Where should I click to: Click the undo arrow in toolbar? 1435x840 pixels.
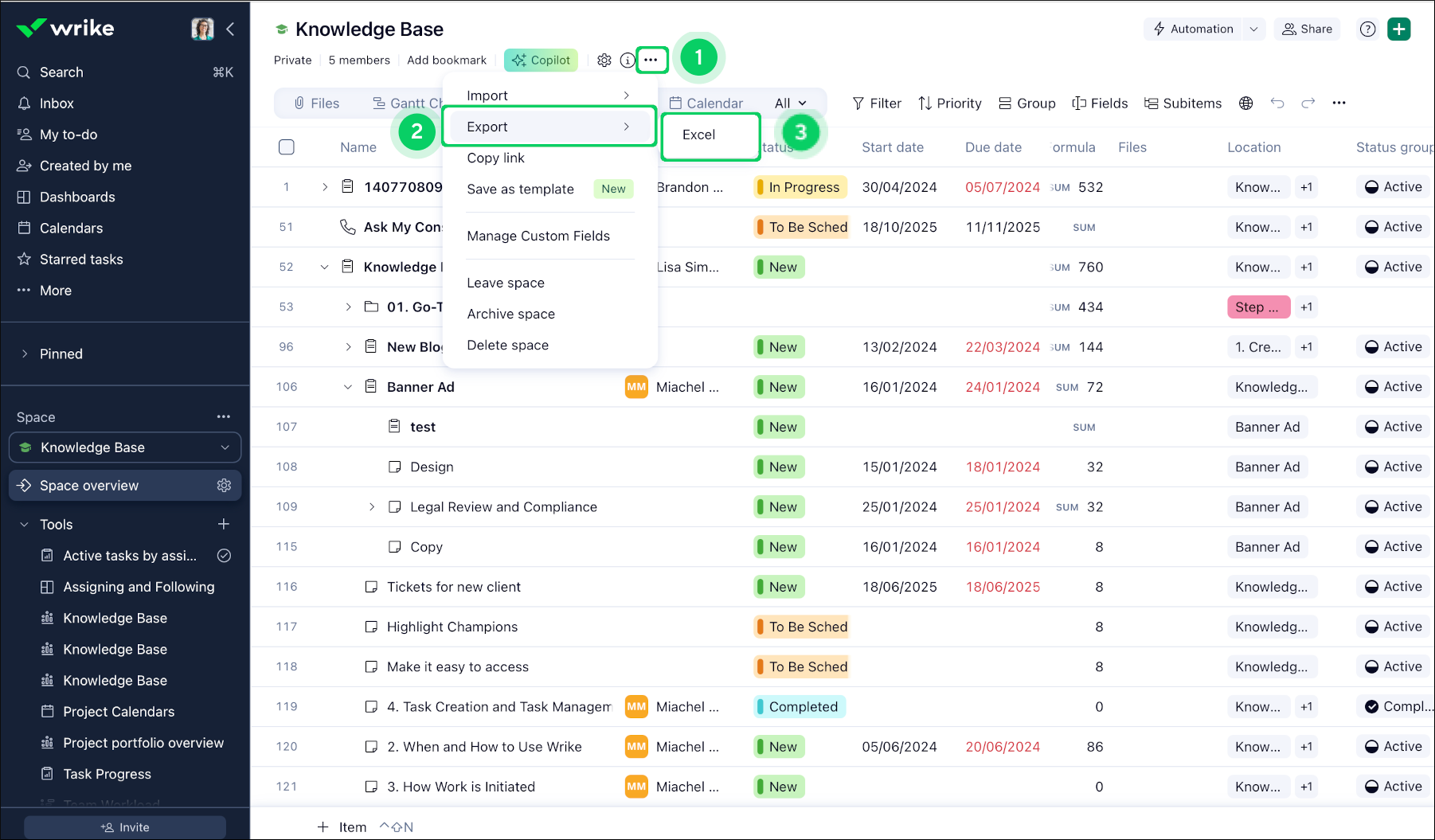pos(1277,104)
